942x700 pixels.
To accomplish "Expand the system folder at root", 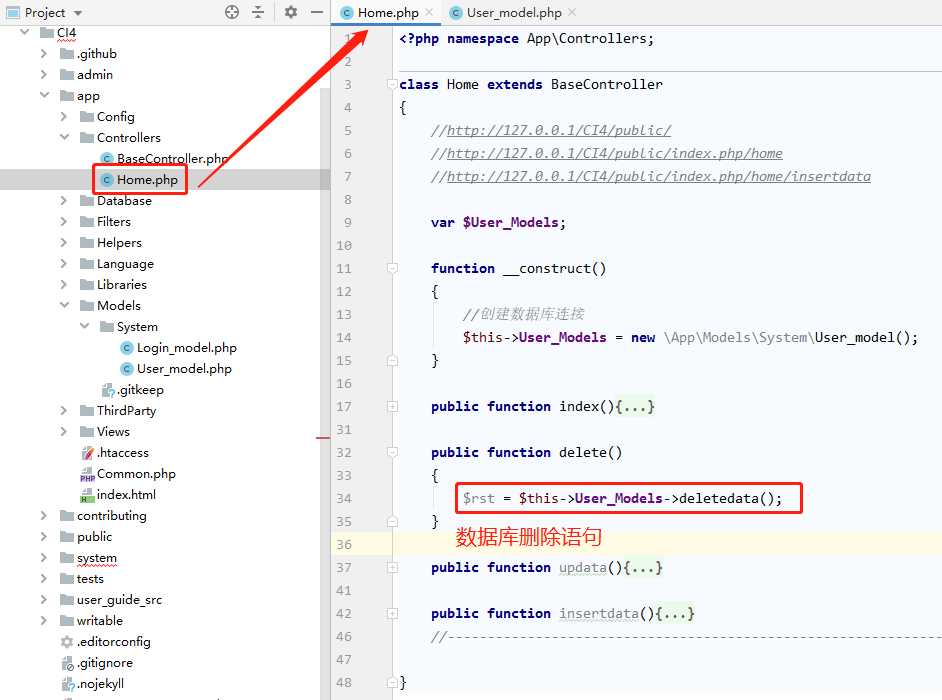I will tap(44, 558).
